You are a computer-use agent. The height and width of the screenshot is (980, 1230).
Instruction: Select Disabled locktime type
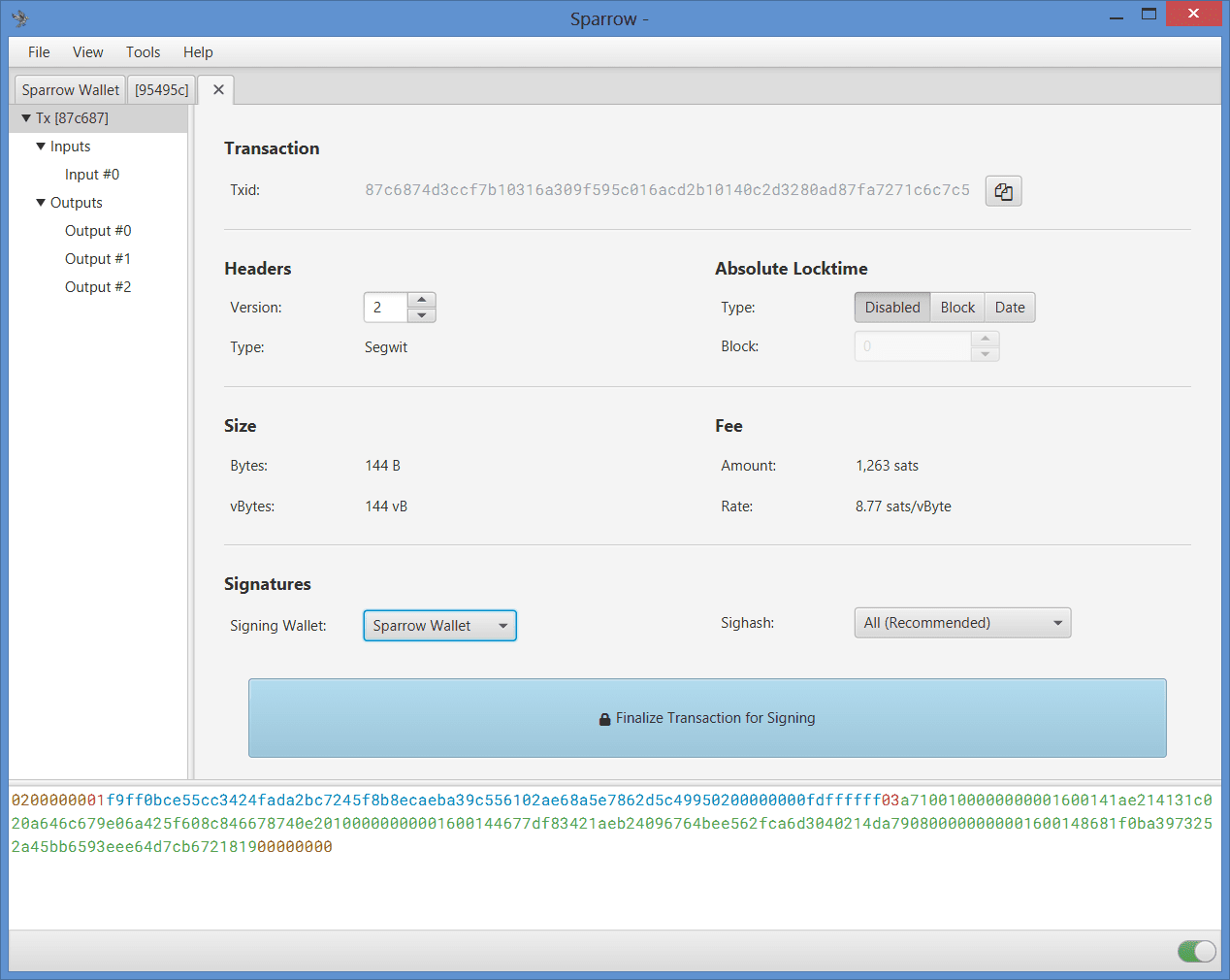click(891, 308)
